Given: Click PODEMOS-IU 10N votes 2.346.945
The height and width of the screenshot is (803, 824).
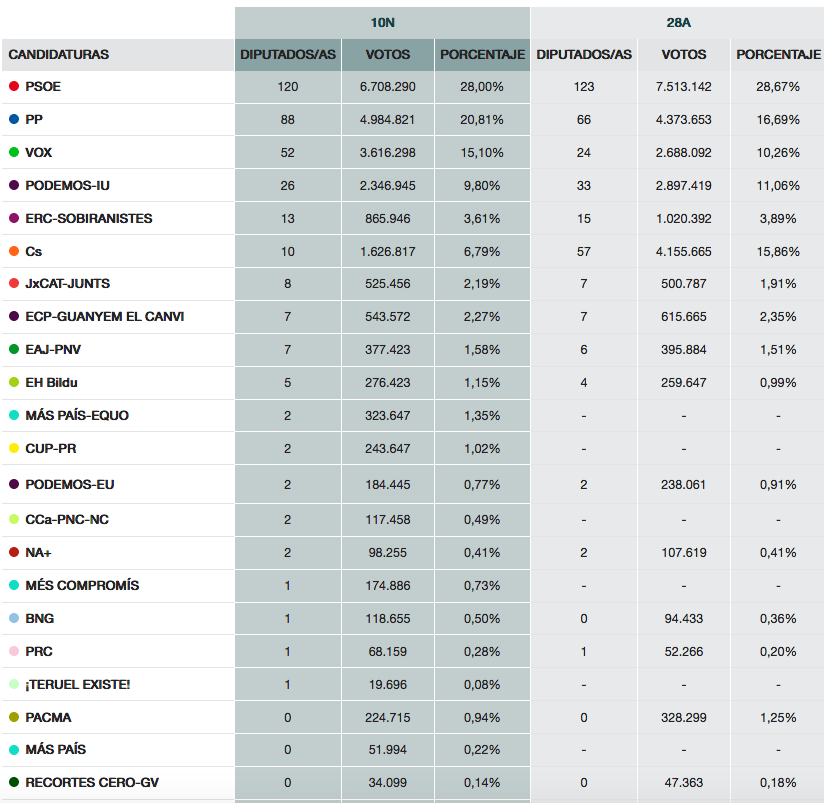Looking at the screenshot, I should 388,186.
